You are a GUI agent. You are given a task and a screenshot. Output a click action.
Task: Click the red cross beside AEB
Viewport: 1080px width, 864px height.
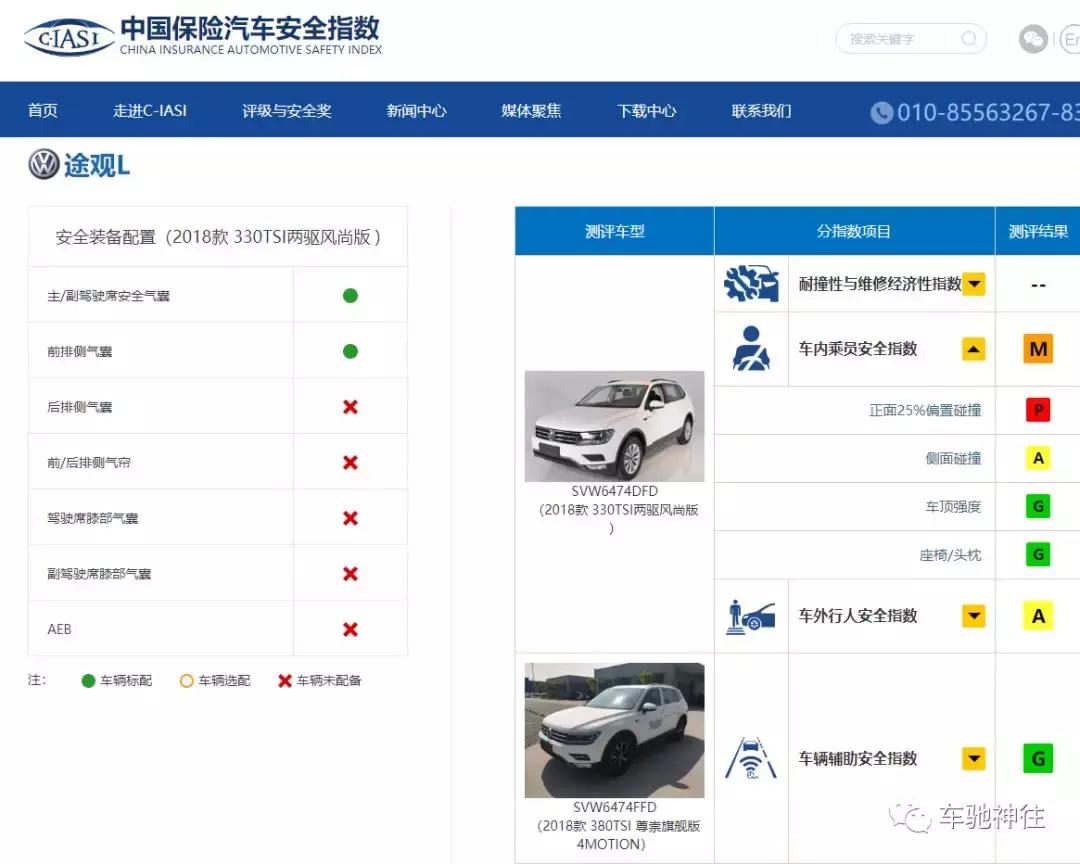pos(349,629)
